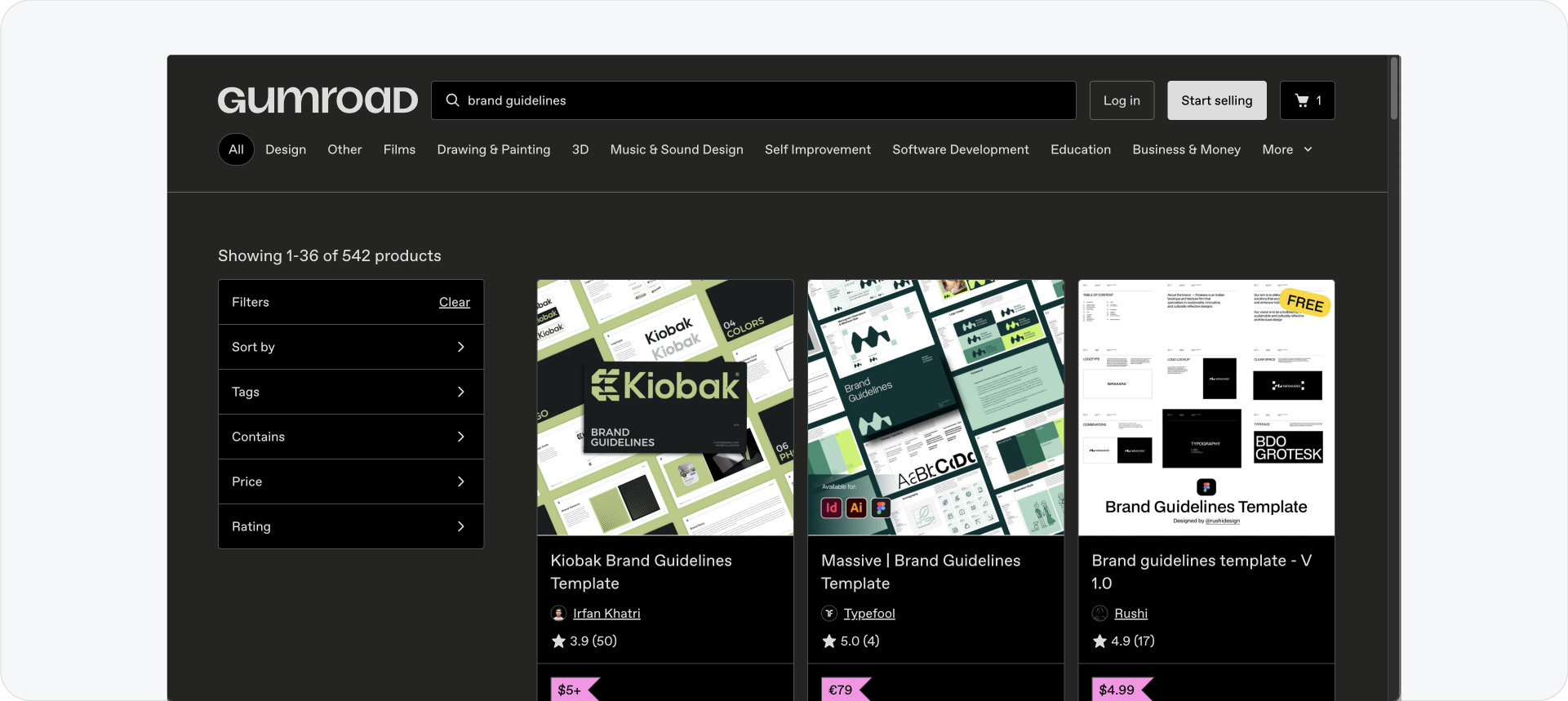Viewport: 1568px width, 701px height.
Task: Click the search magnifier icon
Action: tap(452, 100)
